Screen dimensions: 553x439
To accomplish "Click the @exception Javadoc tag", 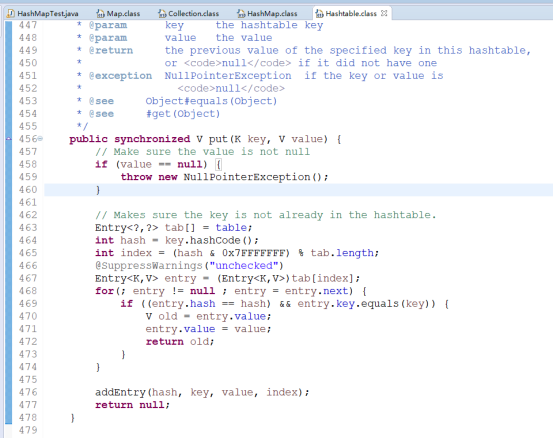I will (x=120, y=76).
